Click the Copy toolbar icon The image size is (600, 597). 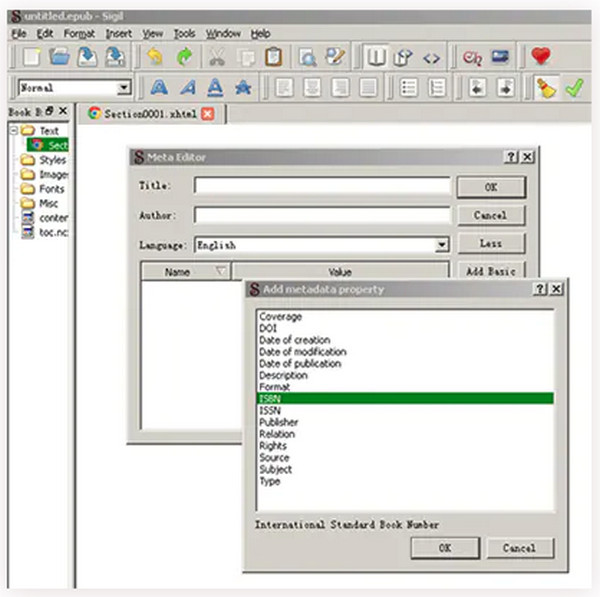246,57
